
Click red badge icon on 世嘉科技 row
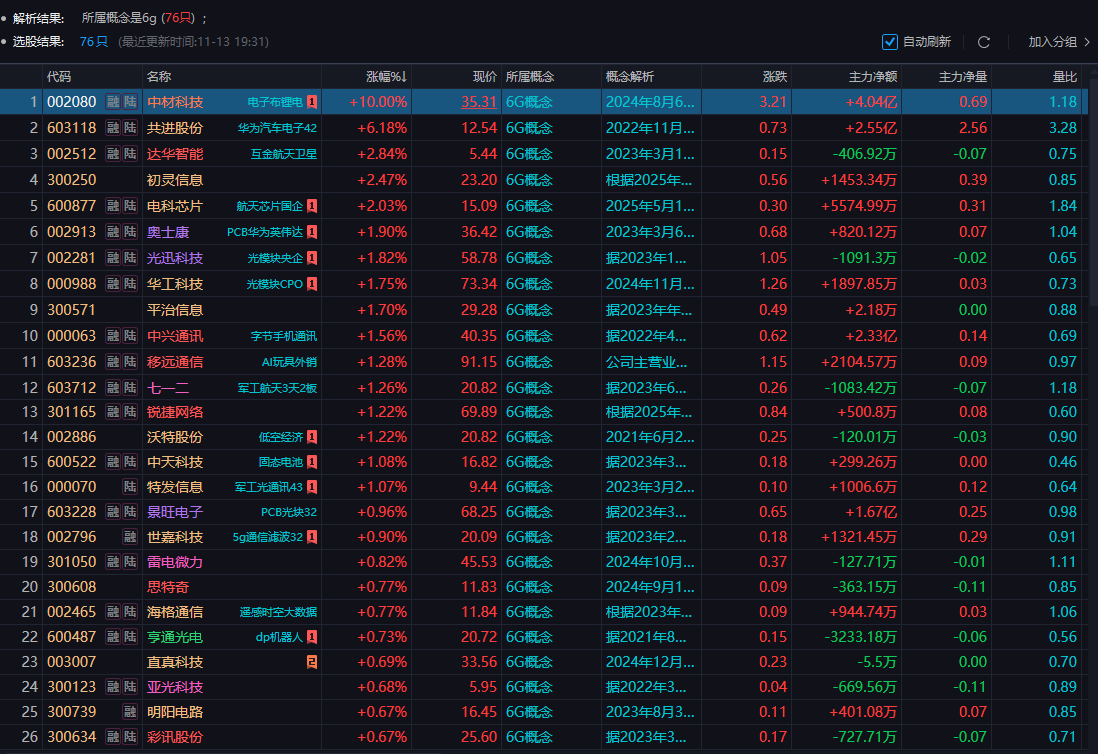click(x=312, y=537)
